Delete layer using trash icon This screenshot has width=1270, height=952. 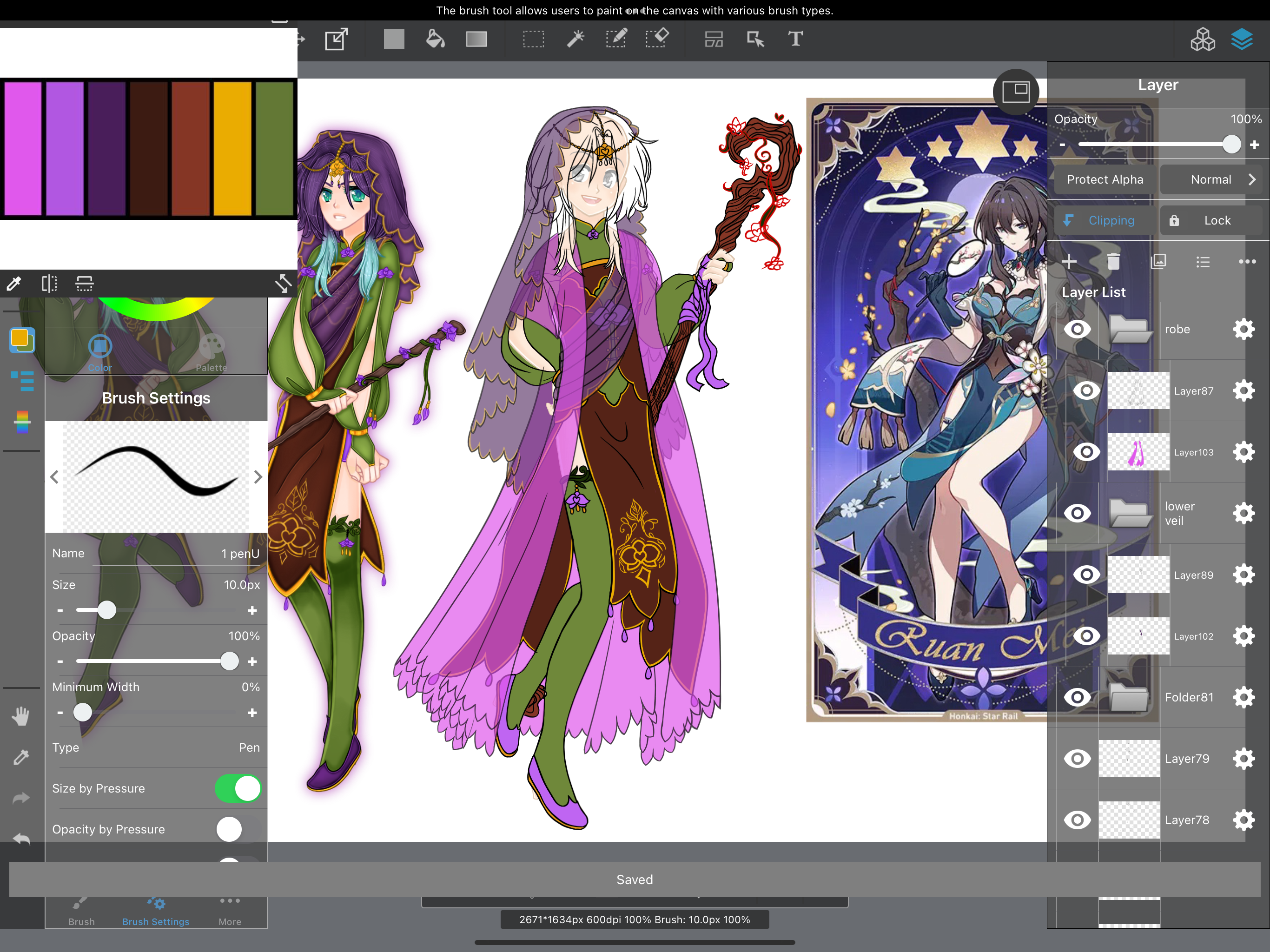coord(1113,262)
